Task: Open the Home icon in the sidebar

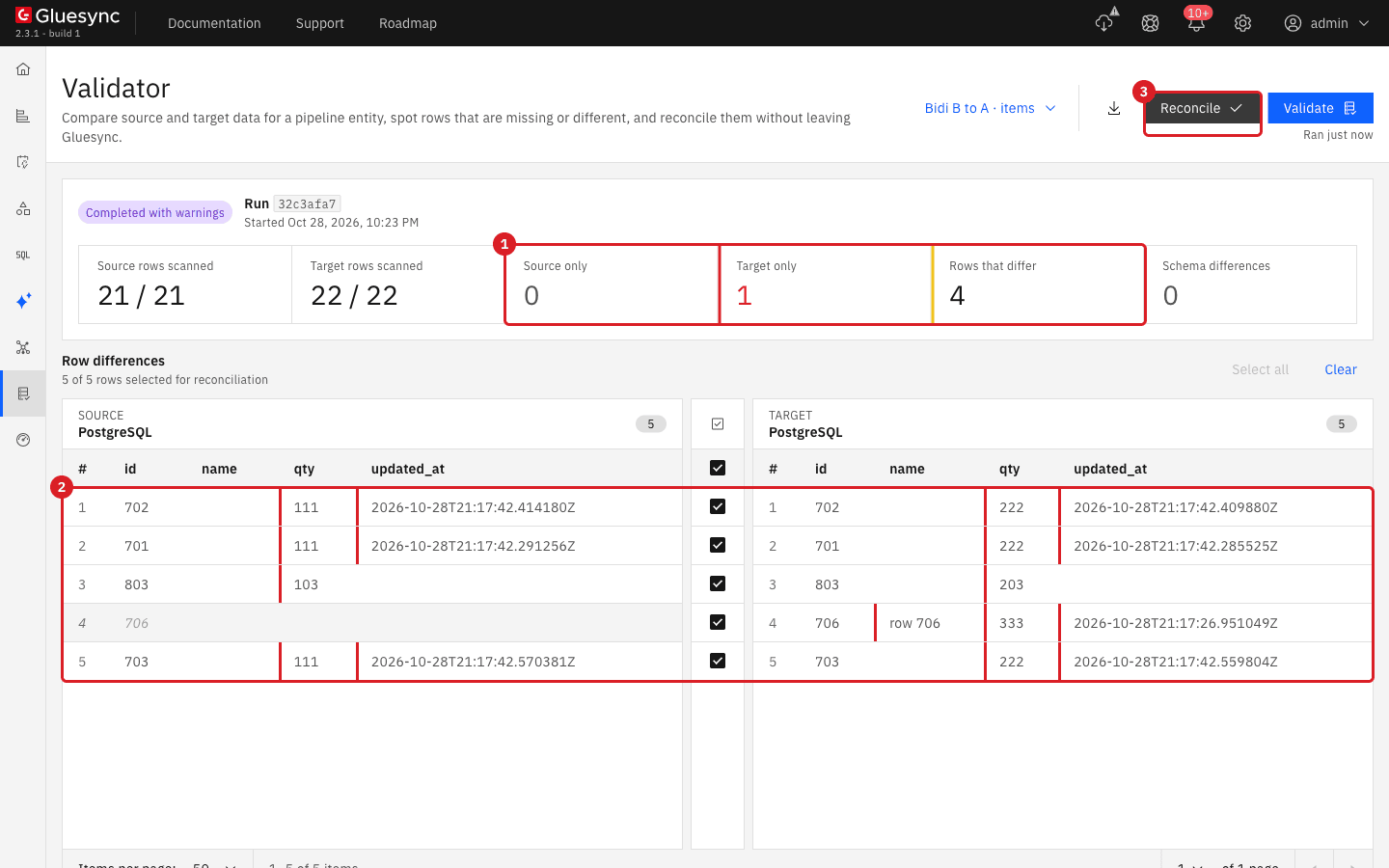Action: click(23, 69)
